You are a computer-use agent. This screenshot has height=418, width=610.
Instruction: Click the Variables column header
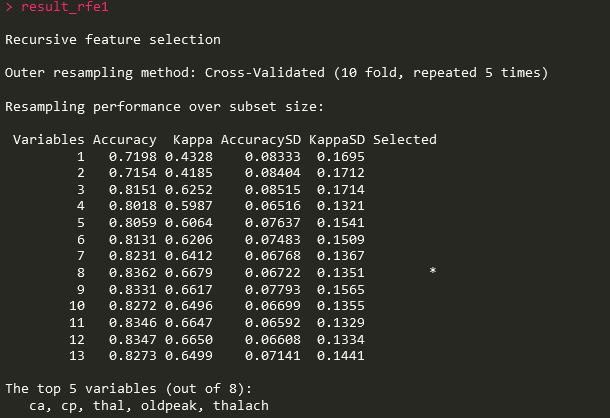[x=49, y=139]
